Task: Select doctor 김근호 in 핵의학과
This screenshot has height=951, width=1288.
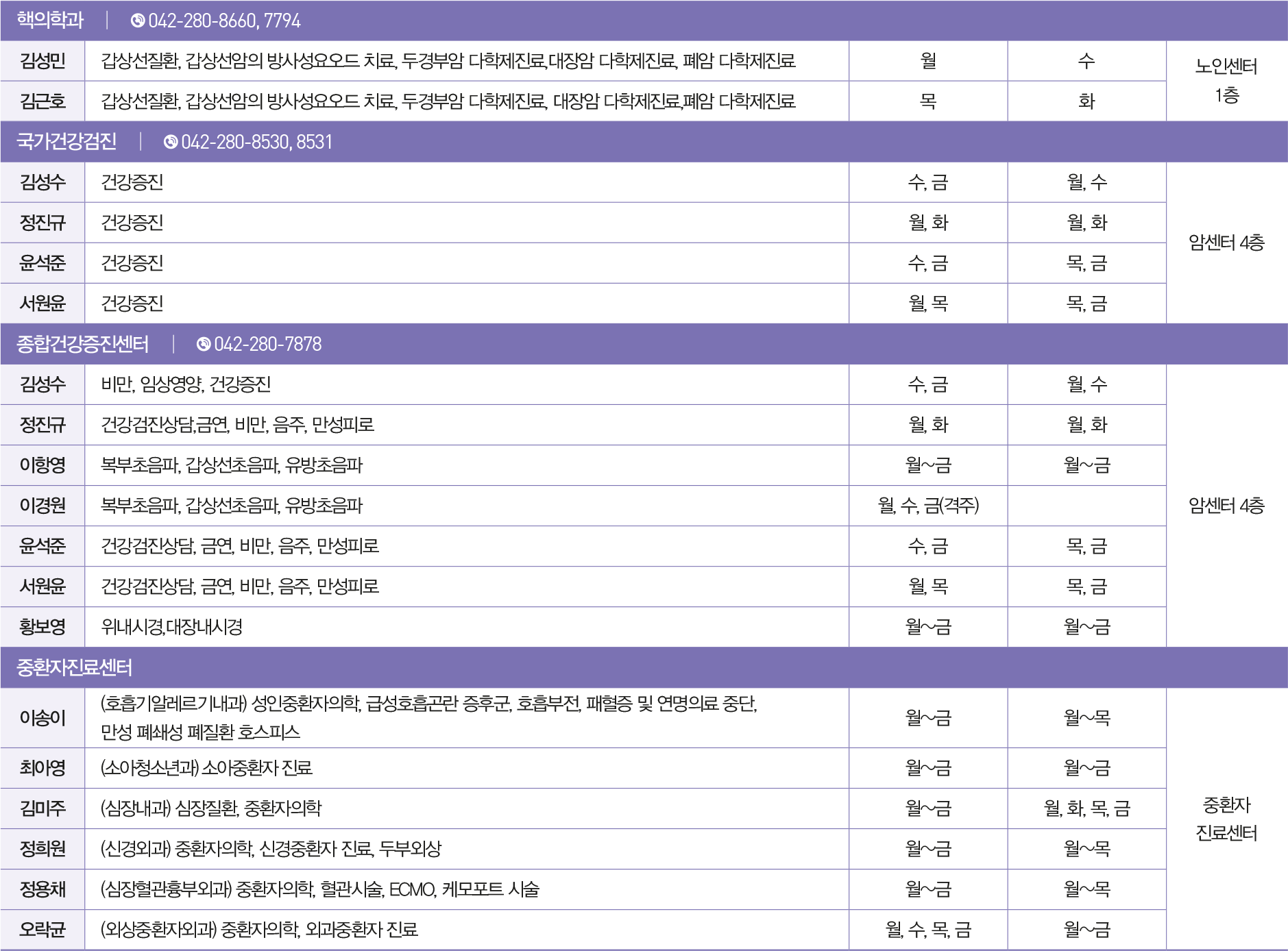Action: tap(42, 101)
